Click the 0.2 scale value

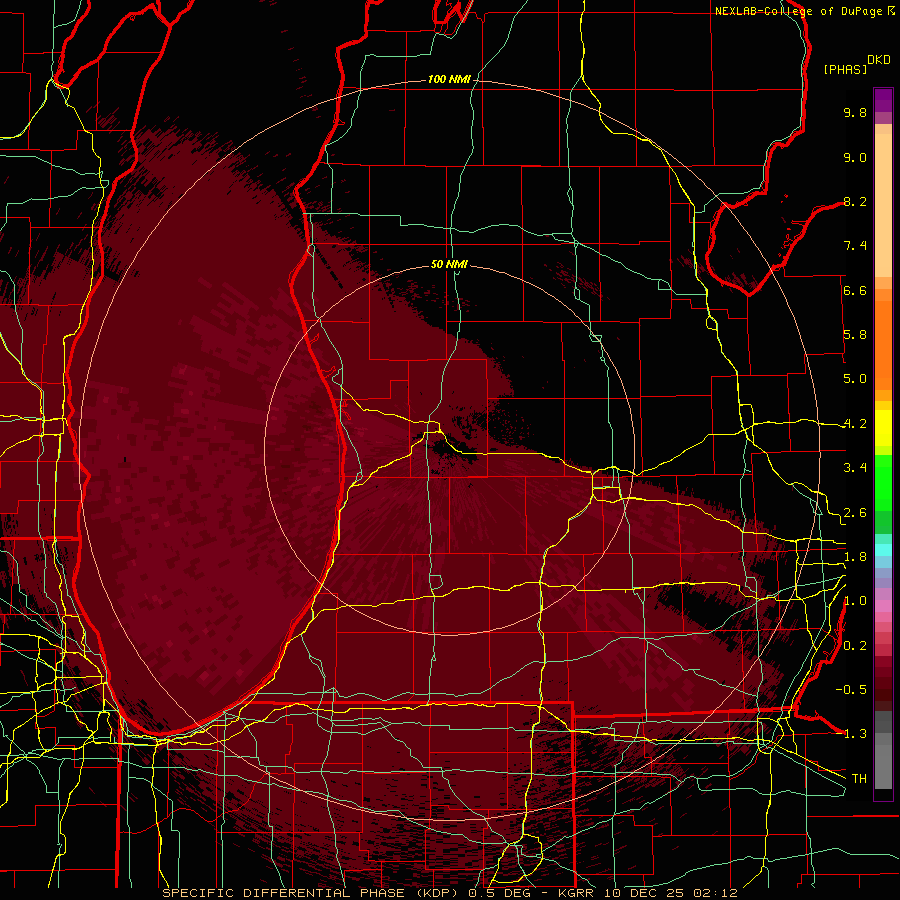pyautogui.click(x=855, y=646)
